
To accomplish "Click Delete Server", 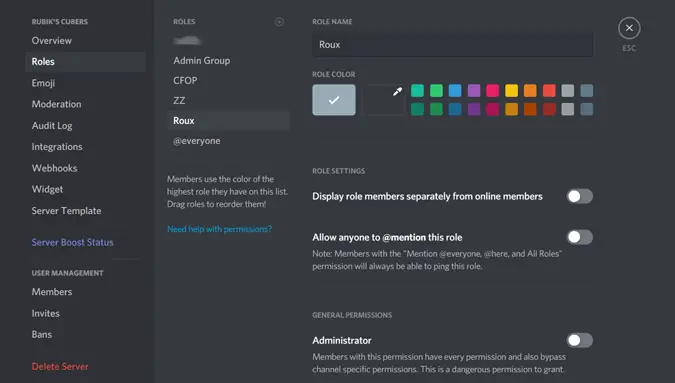I will pos(60,367).
